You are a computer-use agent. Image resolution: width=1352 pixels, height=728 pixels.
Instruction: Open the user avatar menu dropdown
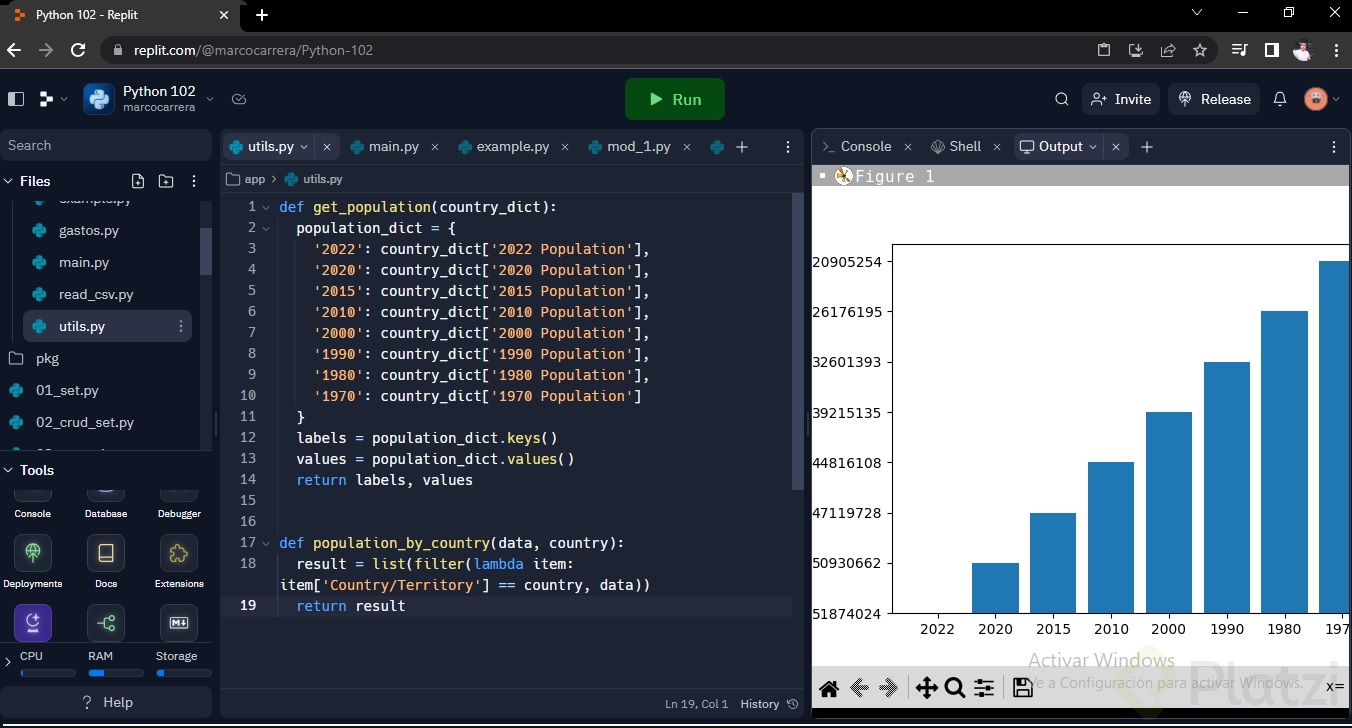coord(1337,99)
